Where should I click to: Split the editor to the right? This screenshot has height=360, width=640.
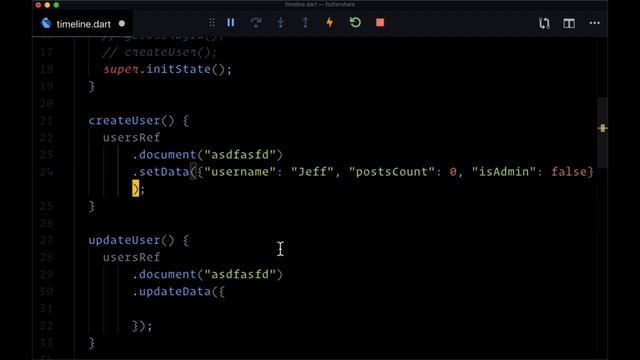569,23
